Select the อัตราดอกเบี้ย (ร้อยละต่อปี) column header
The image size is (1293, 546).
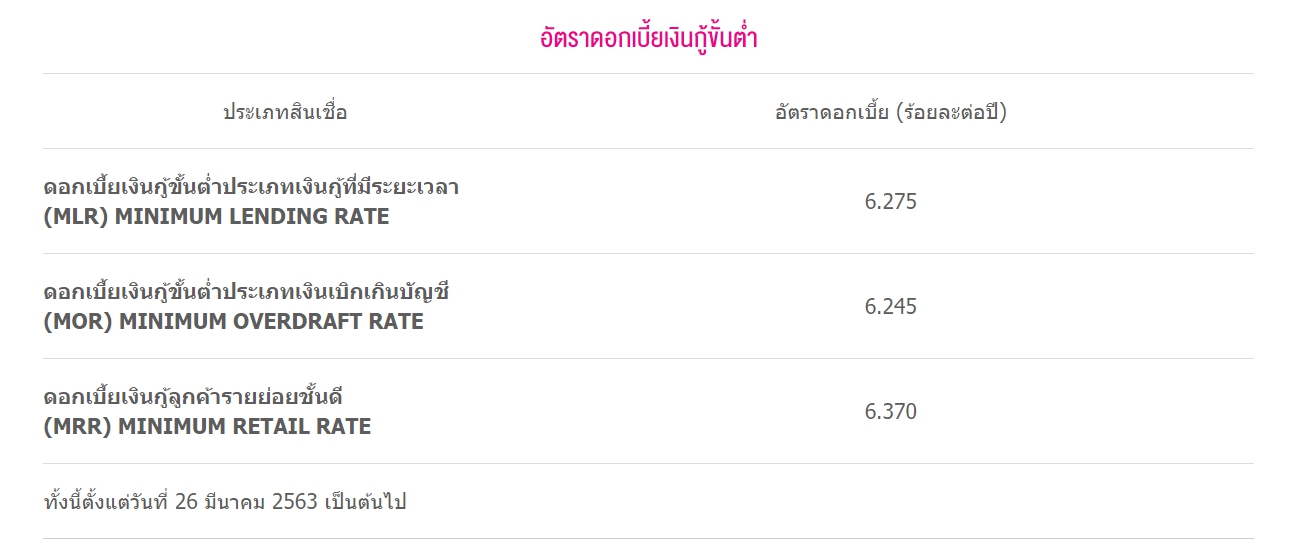(891, 112)
